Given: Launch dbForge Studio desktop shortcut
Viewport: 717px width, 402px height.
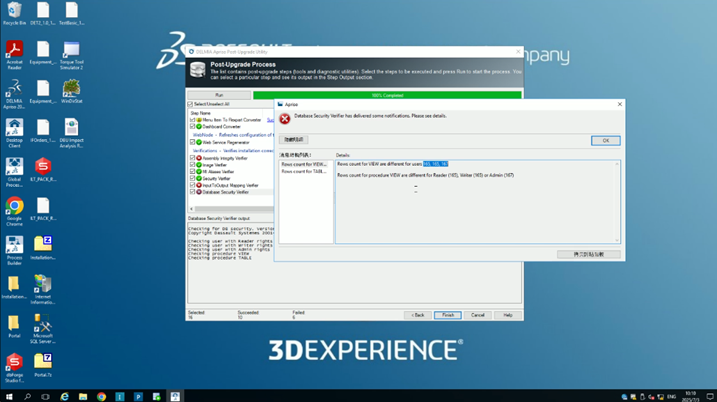Looking at the screenshot, I should pos(14,367).
